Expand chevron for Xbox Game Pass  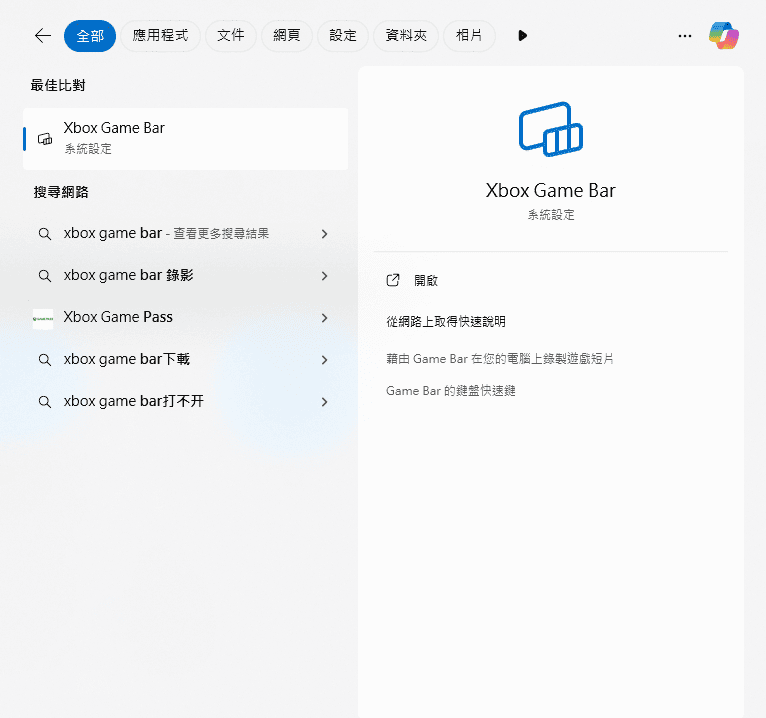324,318
